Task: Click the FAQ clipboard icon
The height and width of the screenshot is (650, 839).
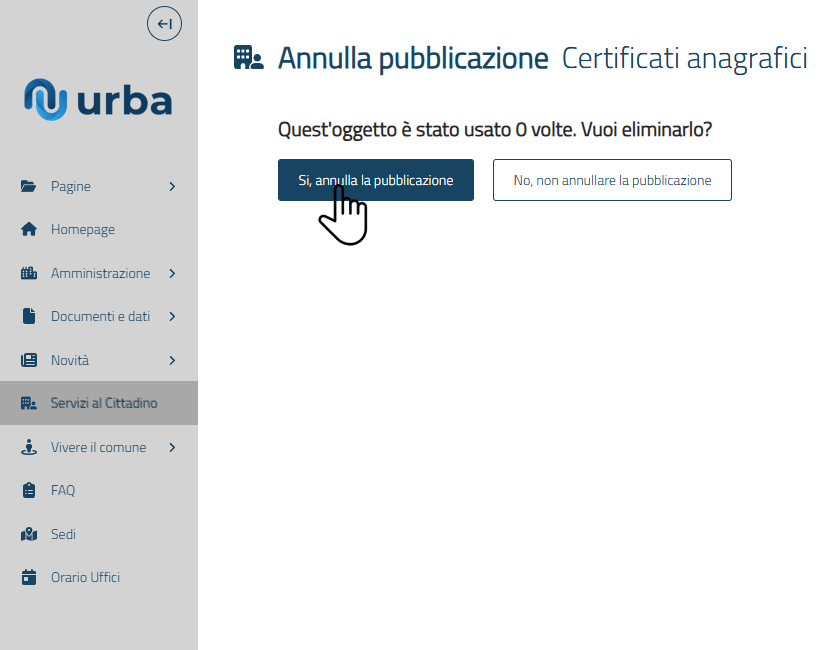Action: 29,490
